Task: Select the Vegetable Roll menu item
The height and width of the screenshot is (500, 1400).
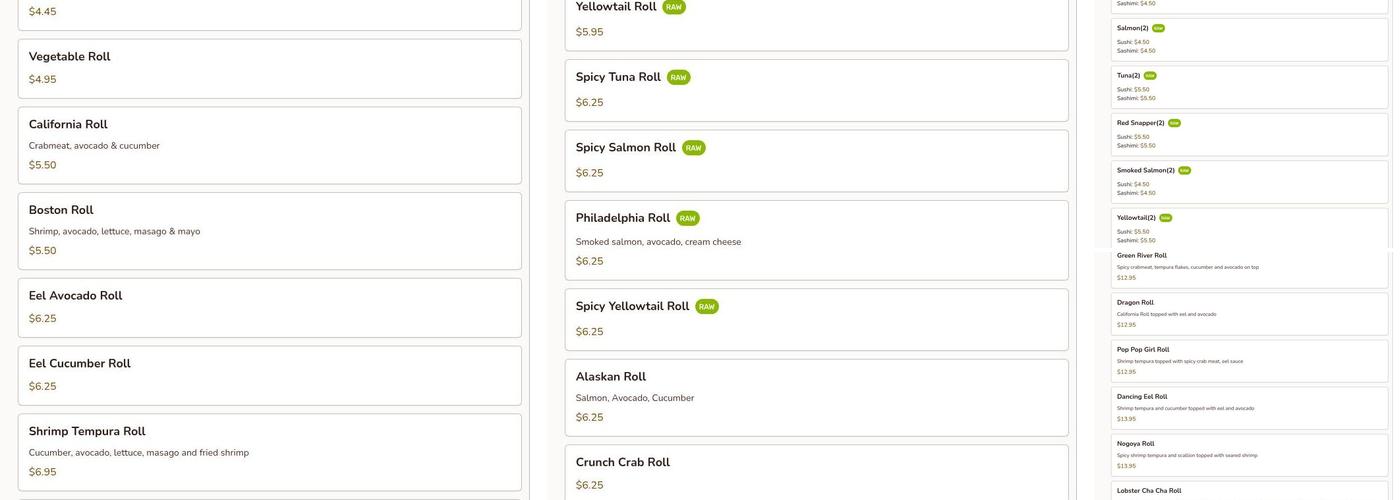Action: (x=269, y=68)
